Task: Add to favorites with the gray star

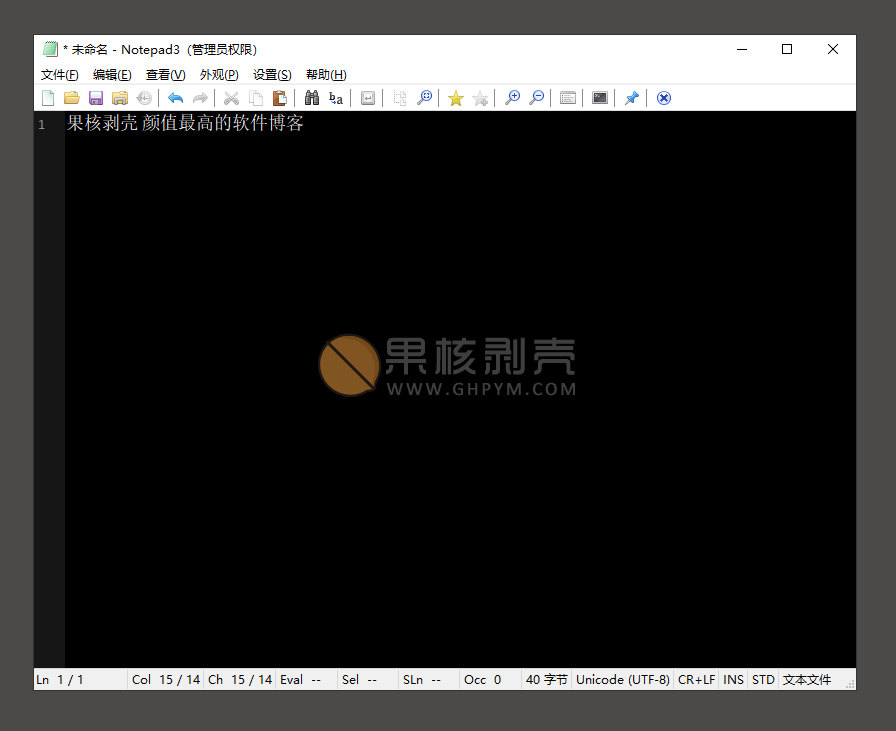Action: click(480, 98)
